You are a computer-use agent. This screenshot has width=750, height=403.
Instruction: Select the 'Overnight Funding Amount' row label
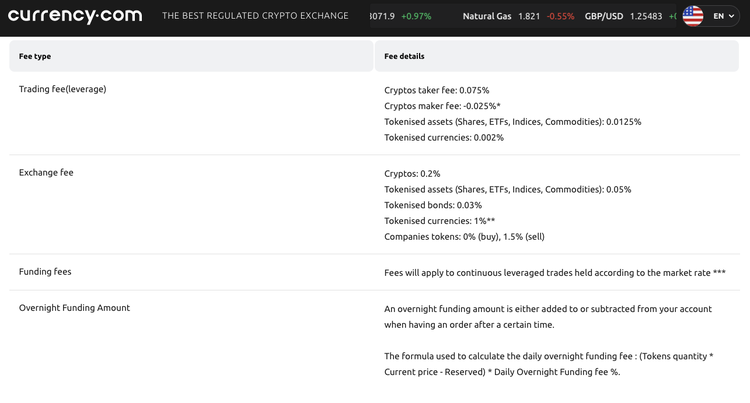coord(74,307)
